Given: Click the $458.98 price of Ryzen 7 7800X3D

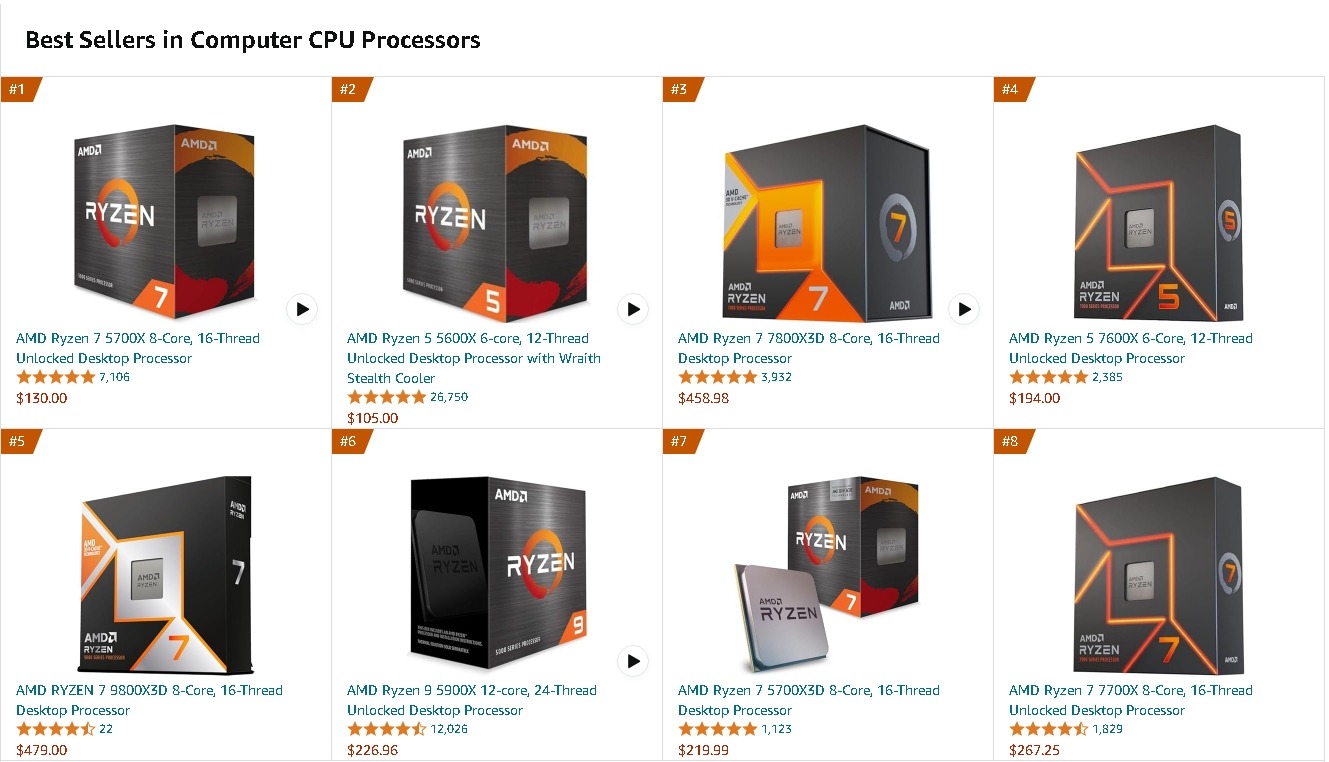Looking at the screenshot, I should point(703,398).
